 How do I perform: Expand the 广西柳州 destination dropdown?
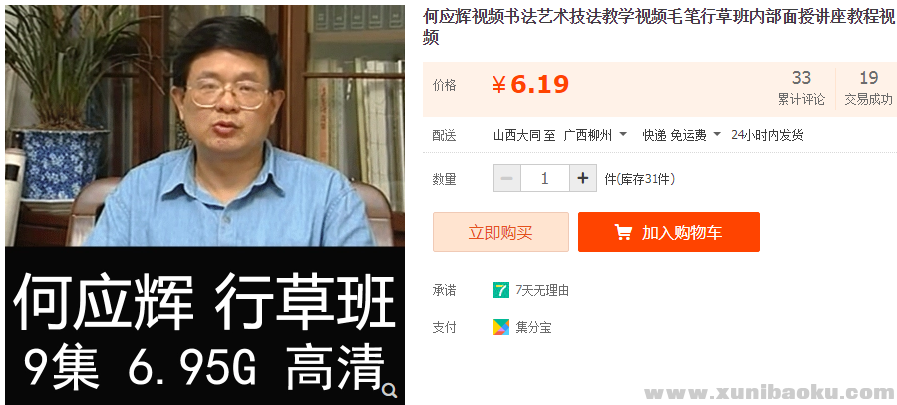coord(595,135)
